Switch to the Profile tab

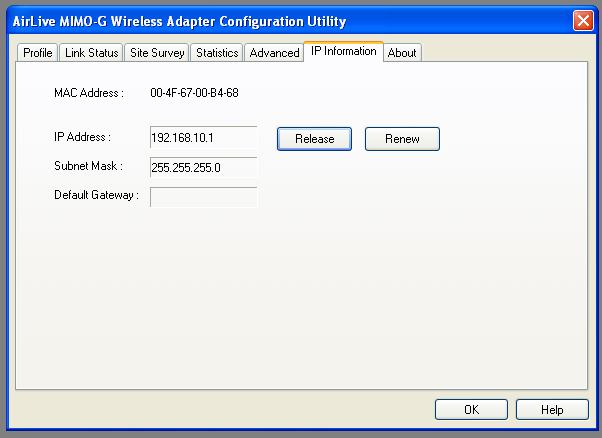point(37,53)
